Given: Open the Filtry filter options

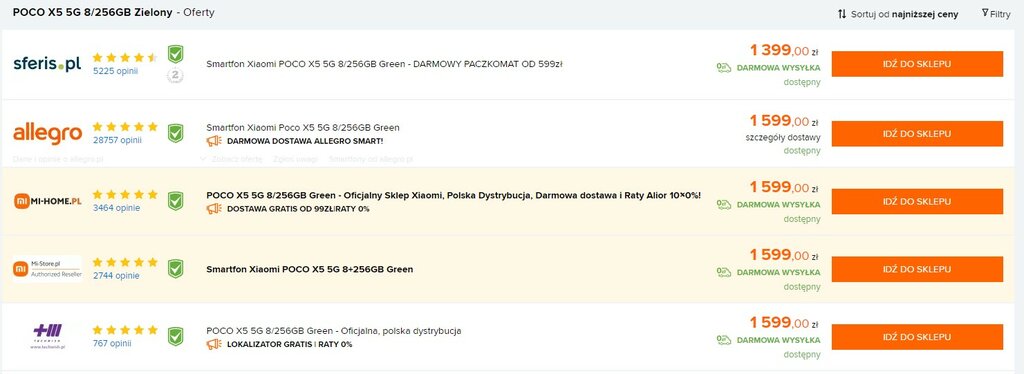Looking at the screenshot, I should [996, 14].
